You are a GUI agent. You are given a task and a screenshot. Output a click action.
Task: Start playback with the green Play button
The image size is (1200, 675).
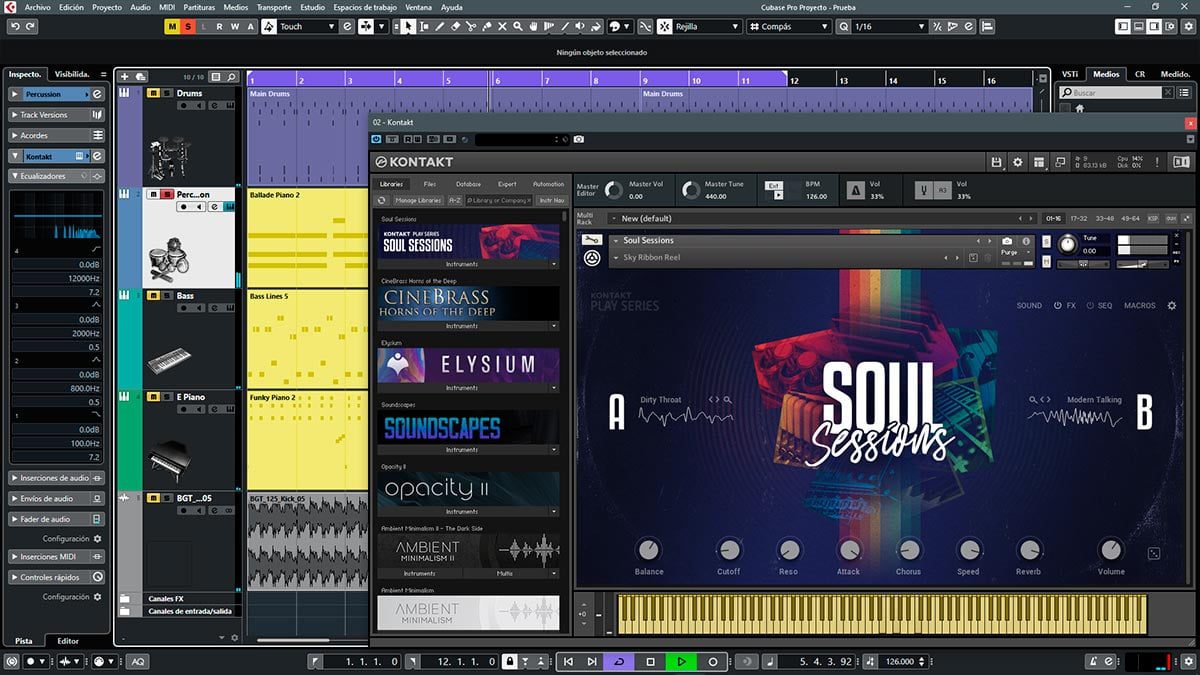click(x=681, y=662)
